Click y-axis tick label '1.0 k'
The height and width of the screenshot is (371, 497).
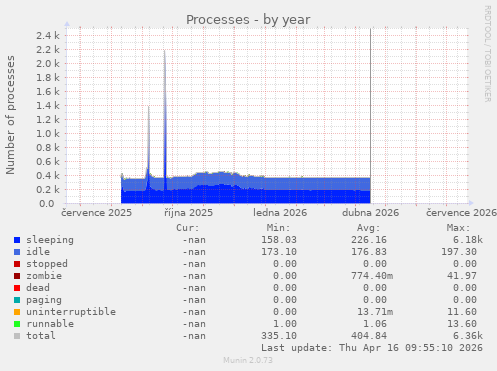click(48, 134)
